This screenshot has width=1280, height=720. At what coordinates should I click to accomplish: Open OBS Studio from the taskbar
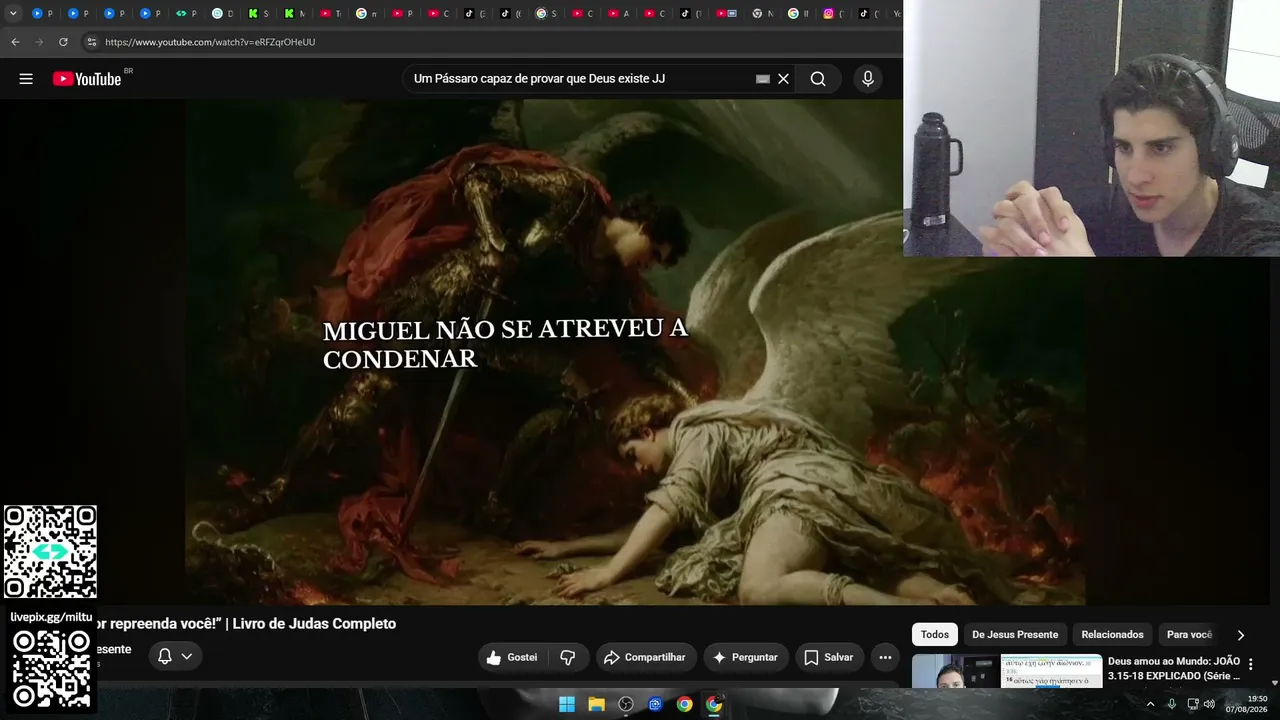pos(626,704)
